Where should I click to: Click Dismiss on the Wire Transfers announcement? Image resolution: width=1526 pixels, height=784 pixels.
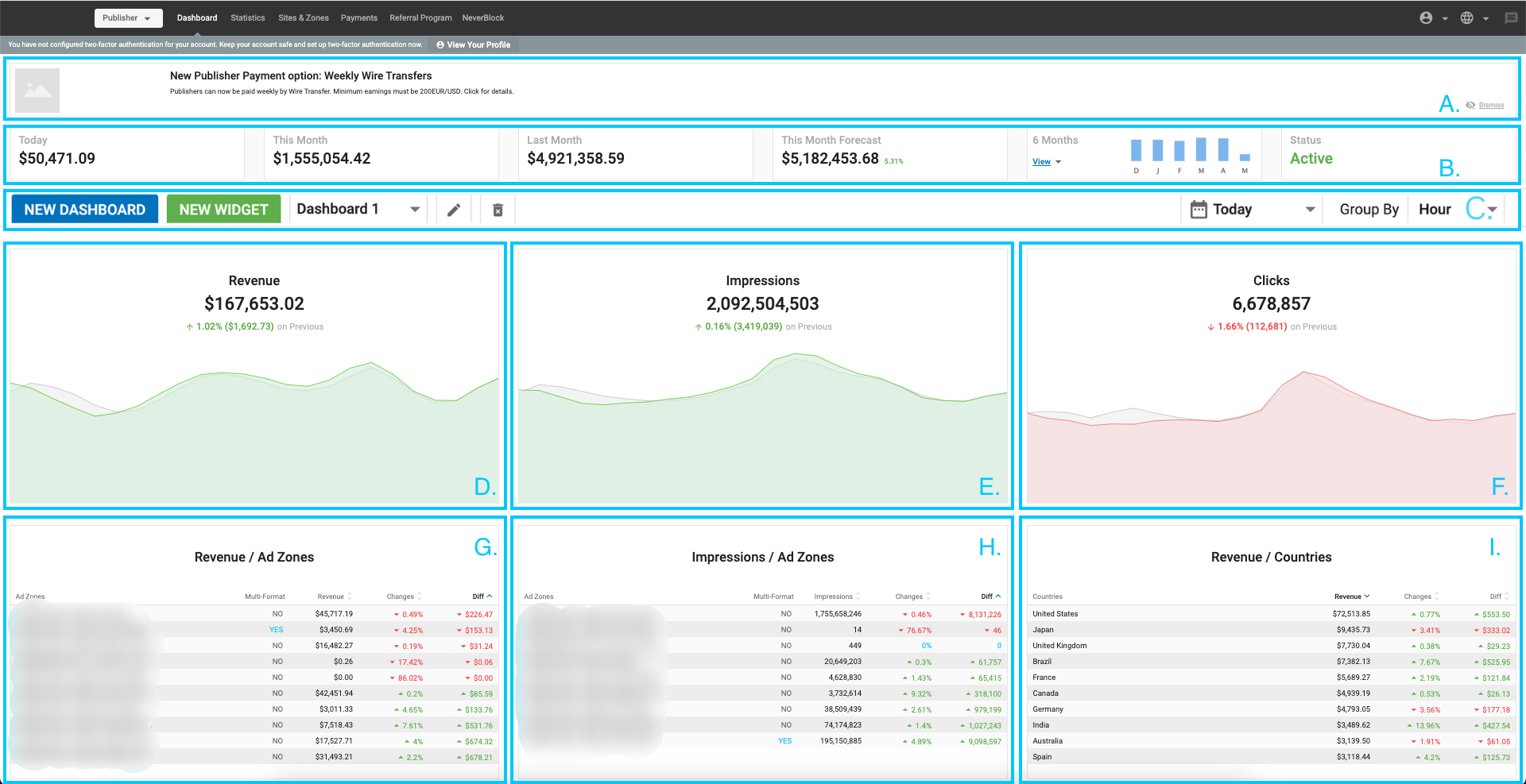pyautogui.click(x=1492, y=105)
